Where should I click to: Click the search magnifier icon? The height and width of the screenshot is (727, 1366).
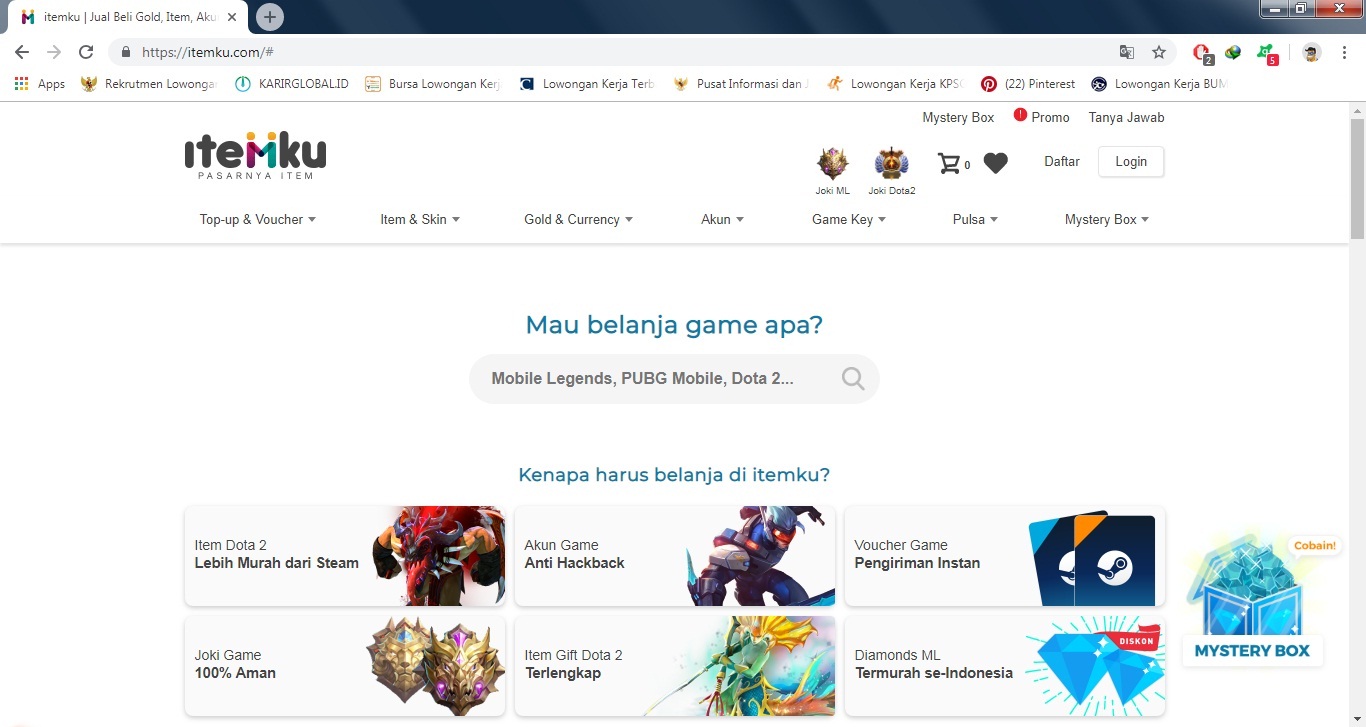click(x=853, y=378)
